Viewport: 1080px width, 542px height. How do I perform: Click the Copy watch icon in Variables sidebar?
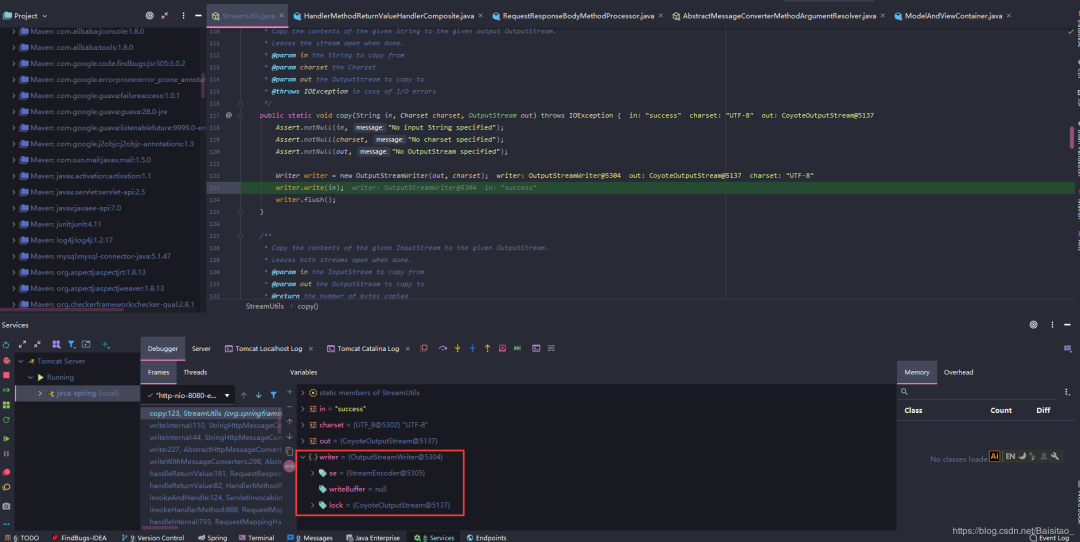pyautogui.click(x=289, y=451)
